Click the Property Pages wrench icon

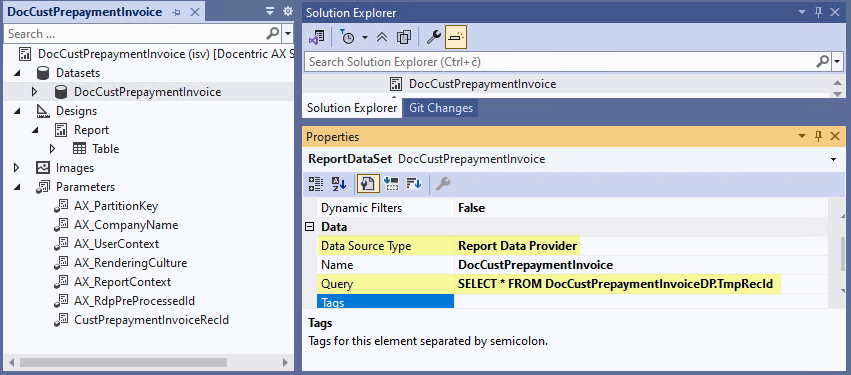click(443, 184)
